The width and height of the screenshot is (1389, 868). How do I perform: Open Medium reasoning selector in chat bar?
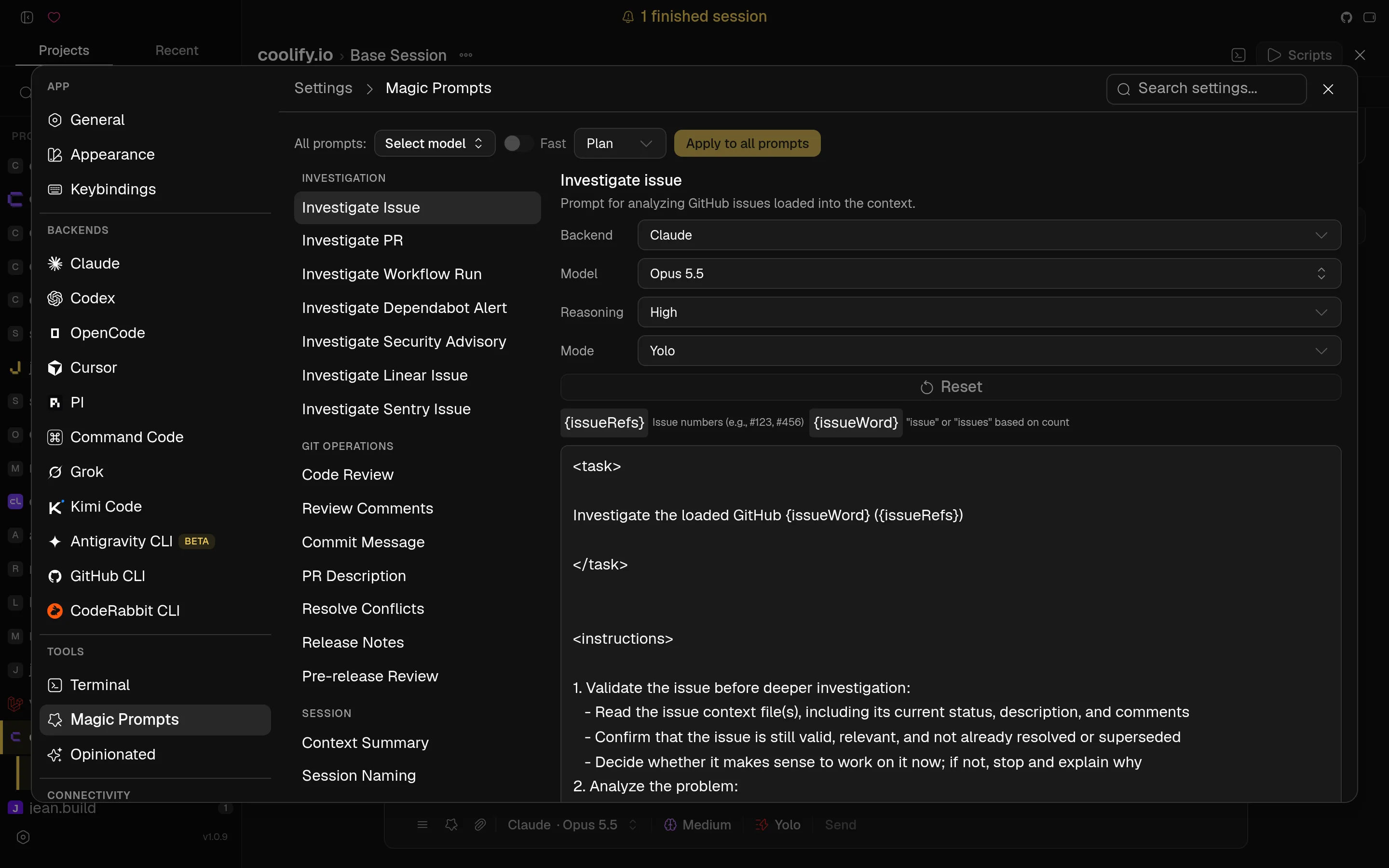tap(697, 825)
